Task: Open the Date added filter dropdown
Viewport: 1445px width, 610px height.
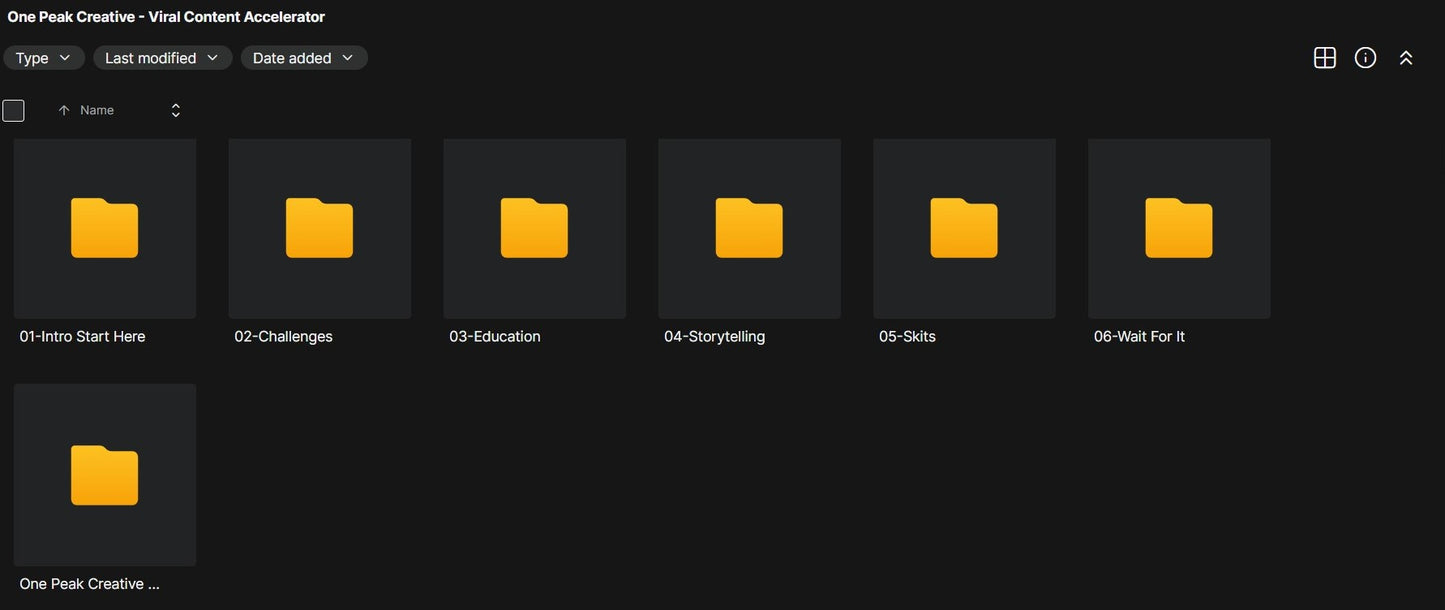Action: (x=304, y=58)
